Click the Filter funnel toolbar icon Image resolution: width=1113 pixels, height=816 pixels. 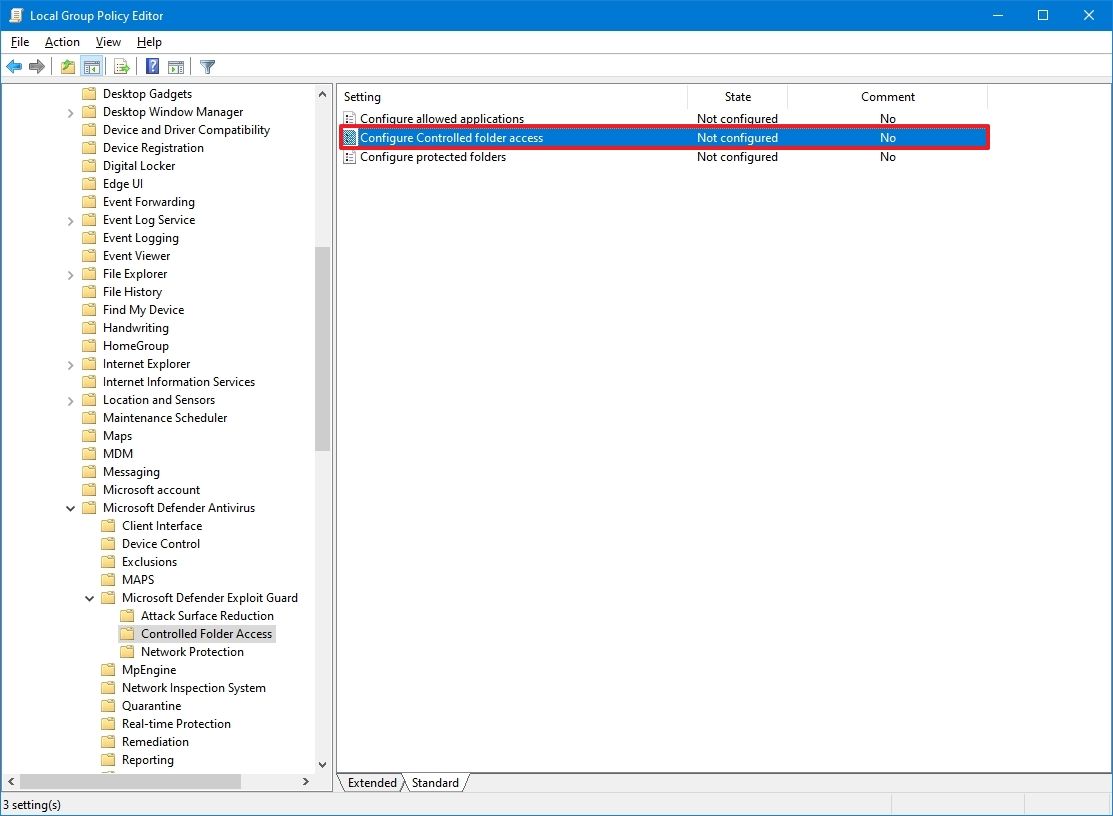(x=207, y=66)
